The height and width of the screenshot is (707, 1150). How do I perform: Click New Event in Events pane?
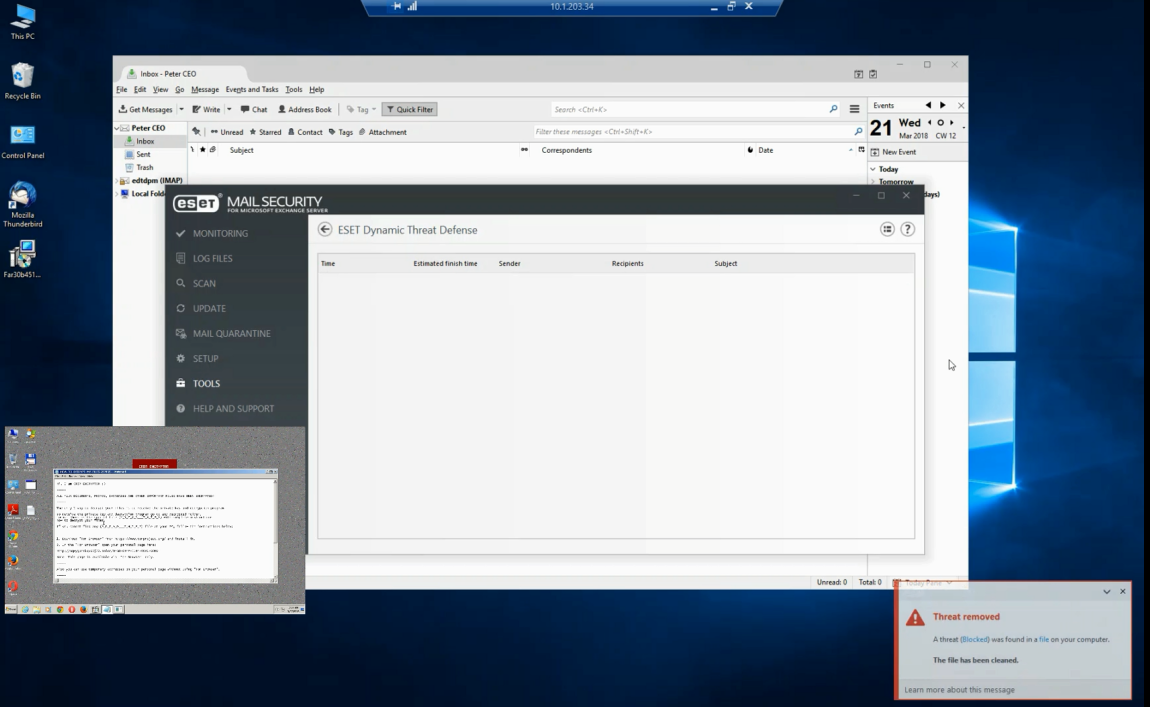coord(893,152)
